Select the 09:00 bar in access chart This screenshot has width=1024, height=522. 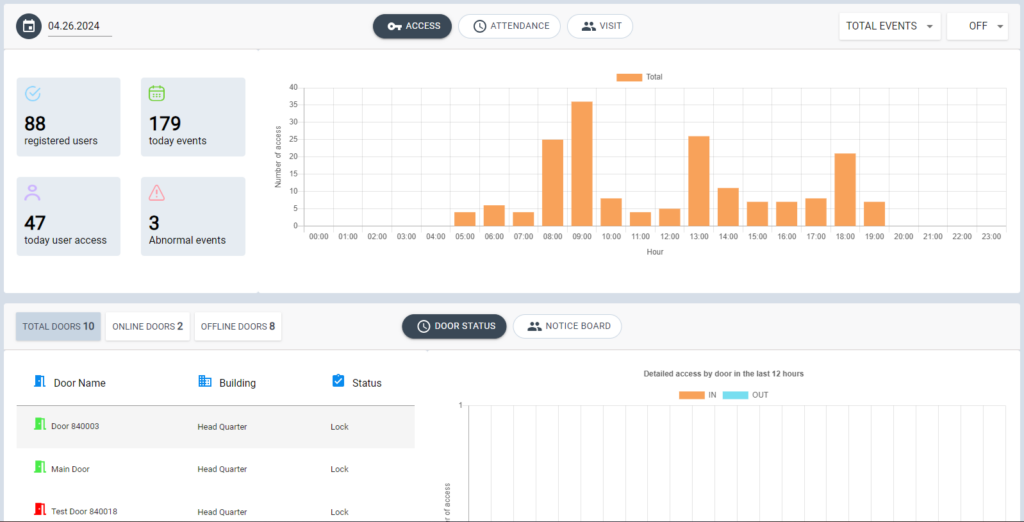(x=582, y=163)
